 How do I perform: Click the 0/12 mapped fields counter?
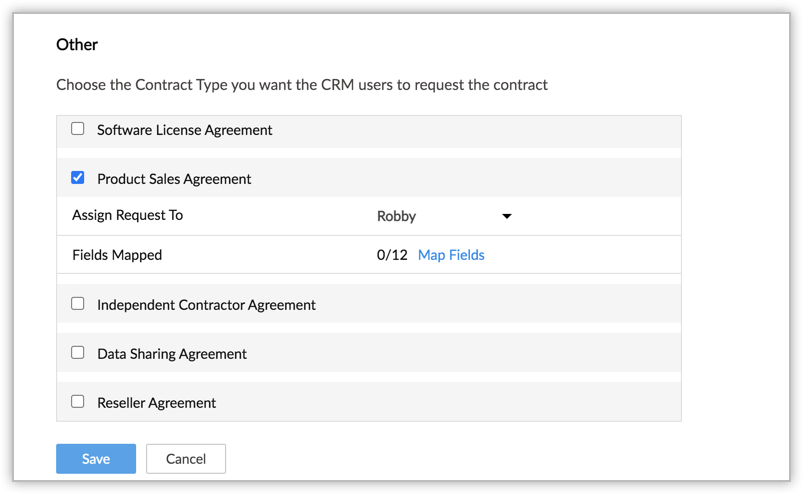[392, 255]
